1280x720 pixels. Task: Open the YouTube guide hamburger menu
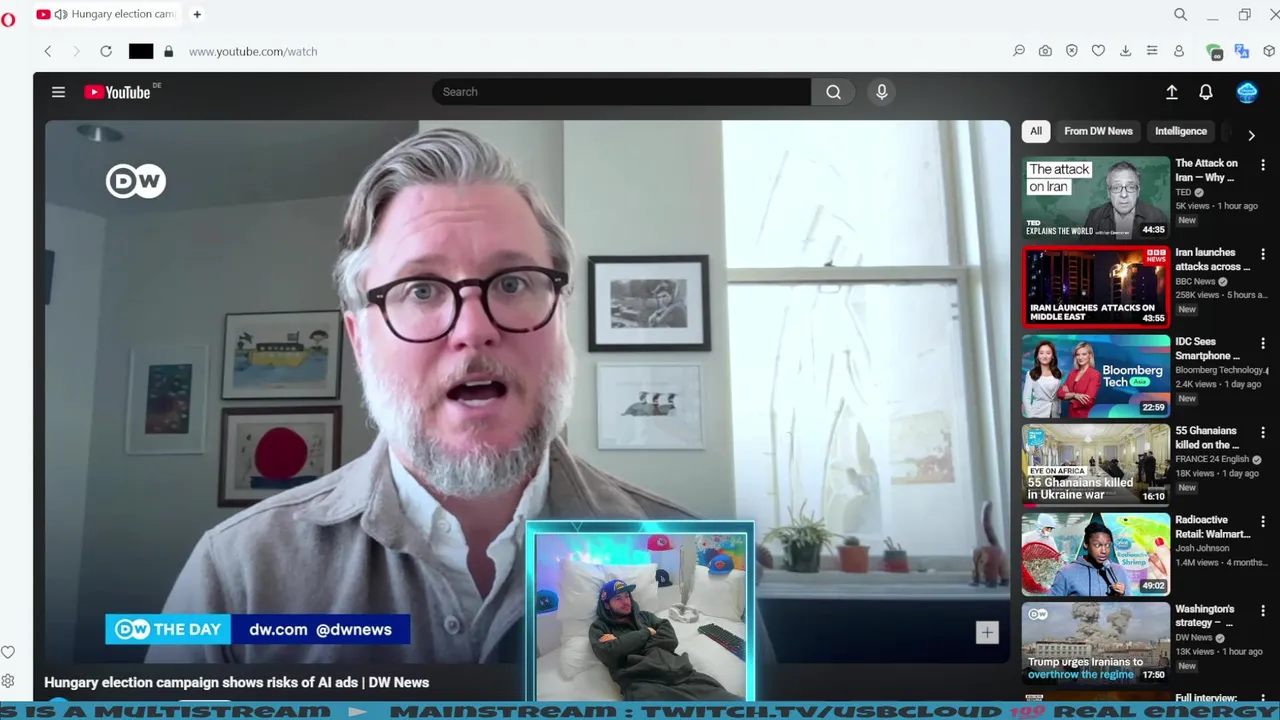pyautogui.click(x=58, y=92)
